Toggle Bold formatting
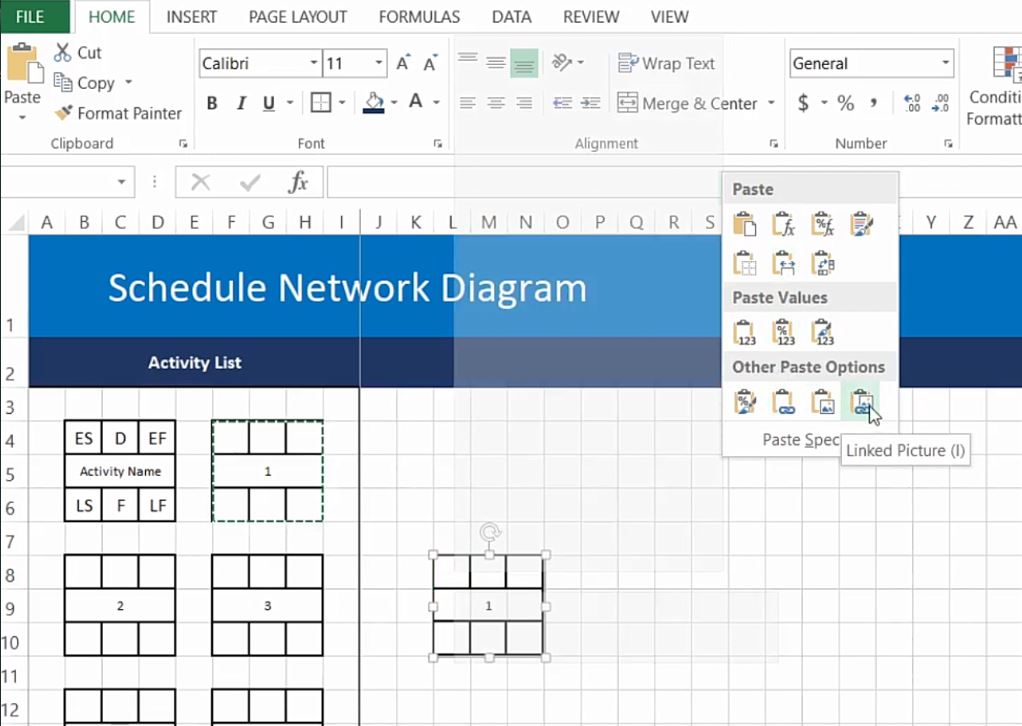 [x=212, y=103]
